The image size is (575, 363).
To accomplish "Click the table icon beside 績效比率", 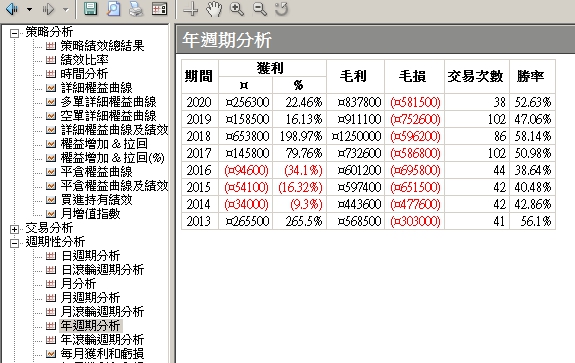I will (x=51, y=60).
